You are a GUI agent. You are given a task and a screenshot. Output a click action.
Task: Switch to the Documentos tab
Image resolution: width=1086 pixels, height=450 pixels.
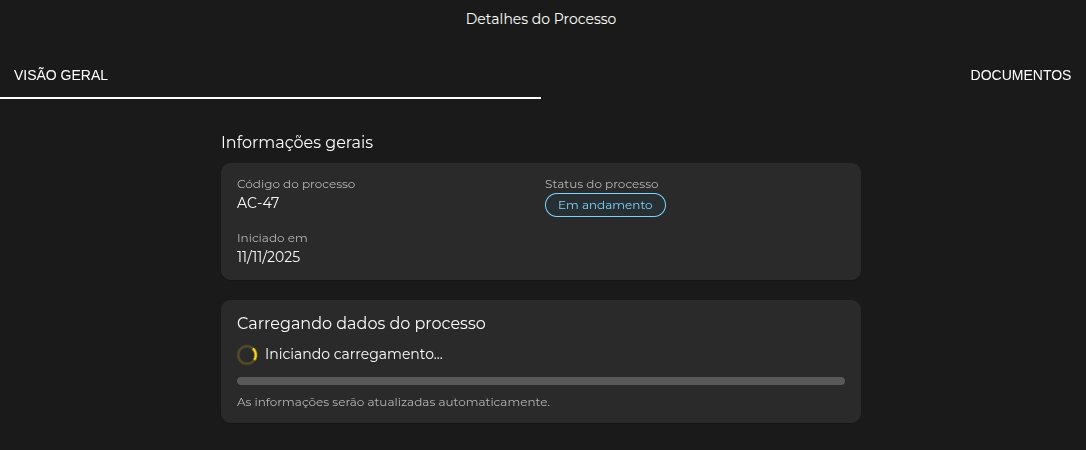1020,75
